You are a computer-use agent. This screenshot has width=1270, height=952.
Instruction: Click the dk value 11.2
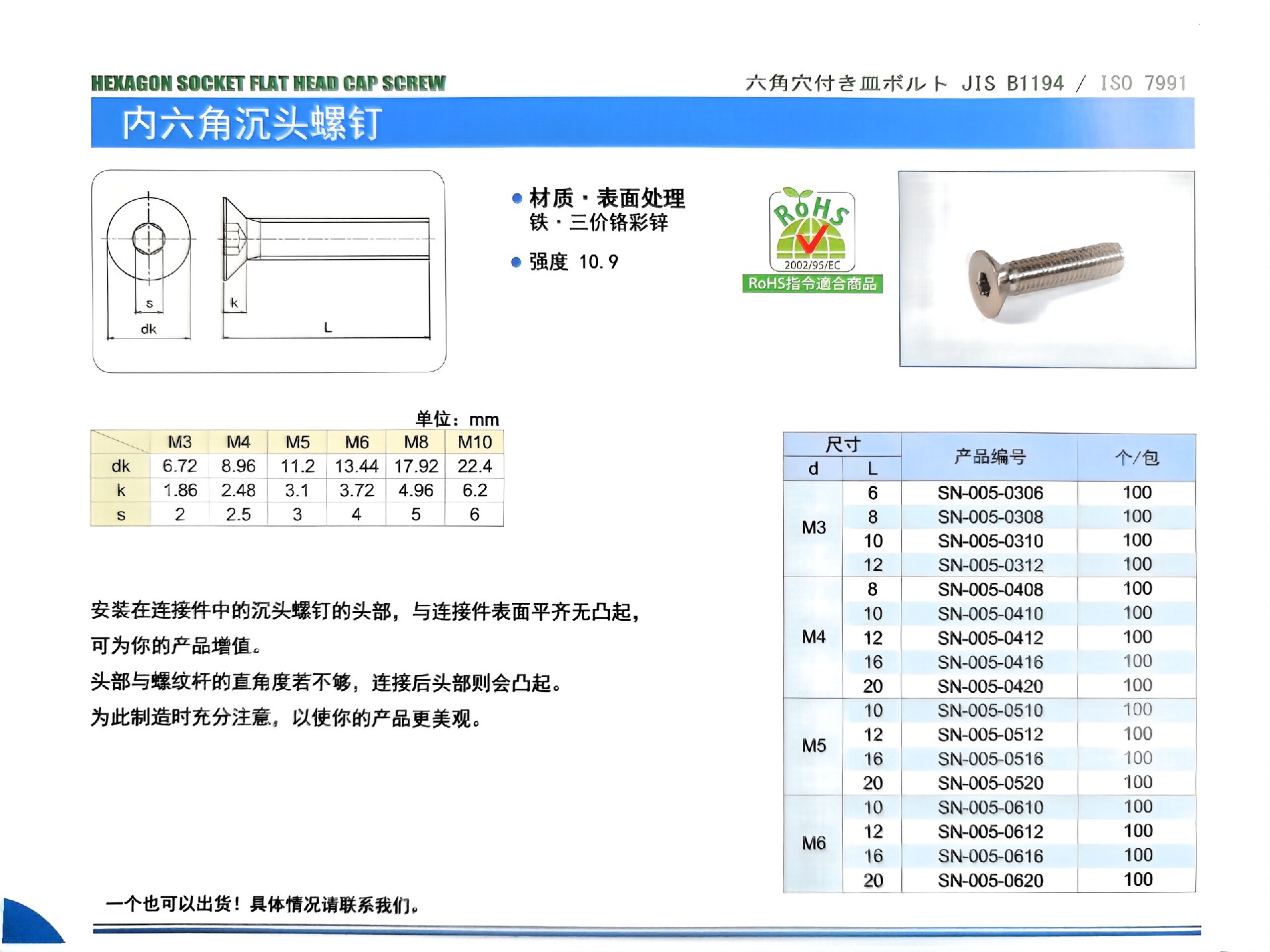(x=297, y=466)
